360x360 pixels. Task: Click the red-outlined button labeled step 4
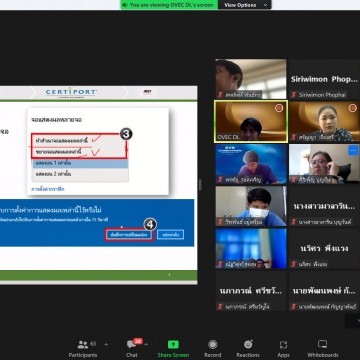click(129, 235)
